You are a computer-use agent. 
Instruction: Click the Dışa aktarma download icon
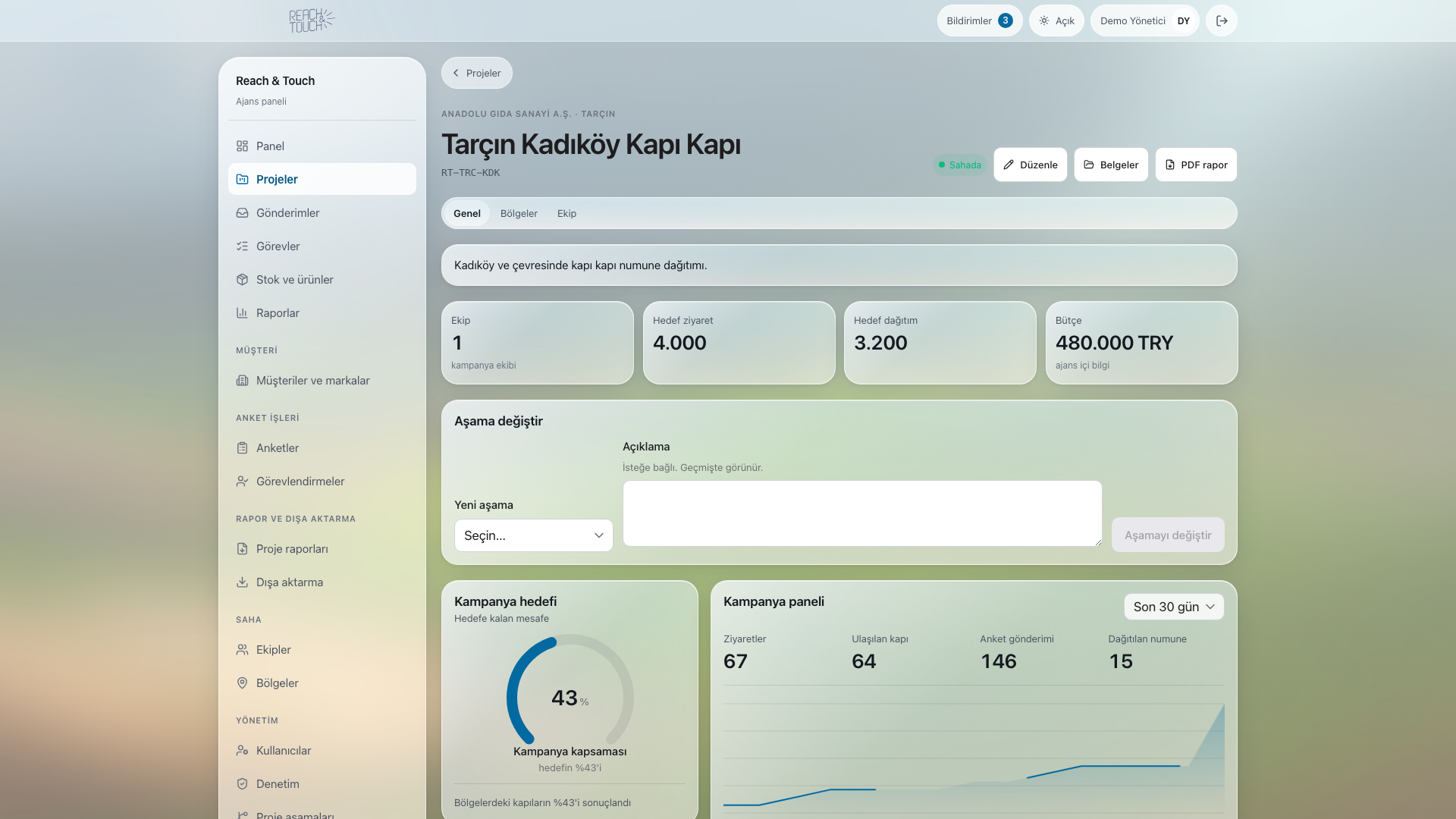point(242,582)
